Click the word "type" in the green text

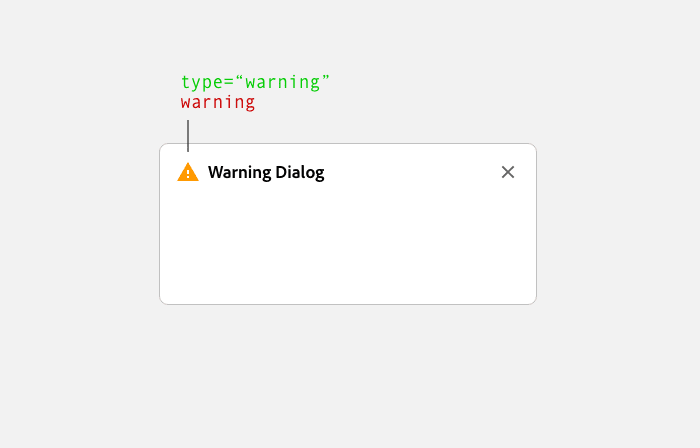[201, 83]
